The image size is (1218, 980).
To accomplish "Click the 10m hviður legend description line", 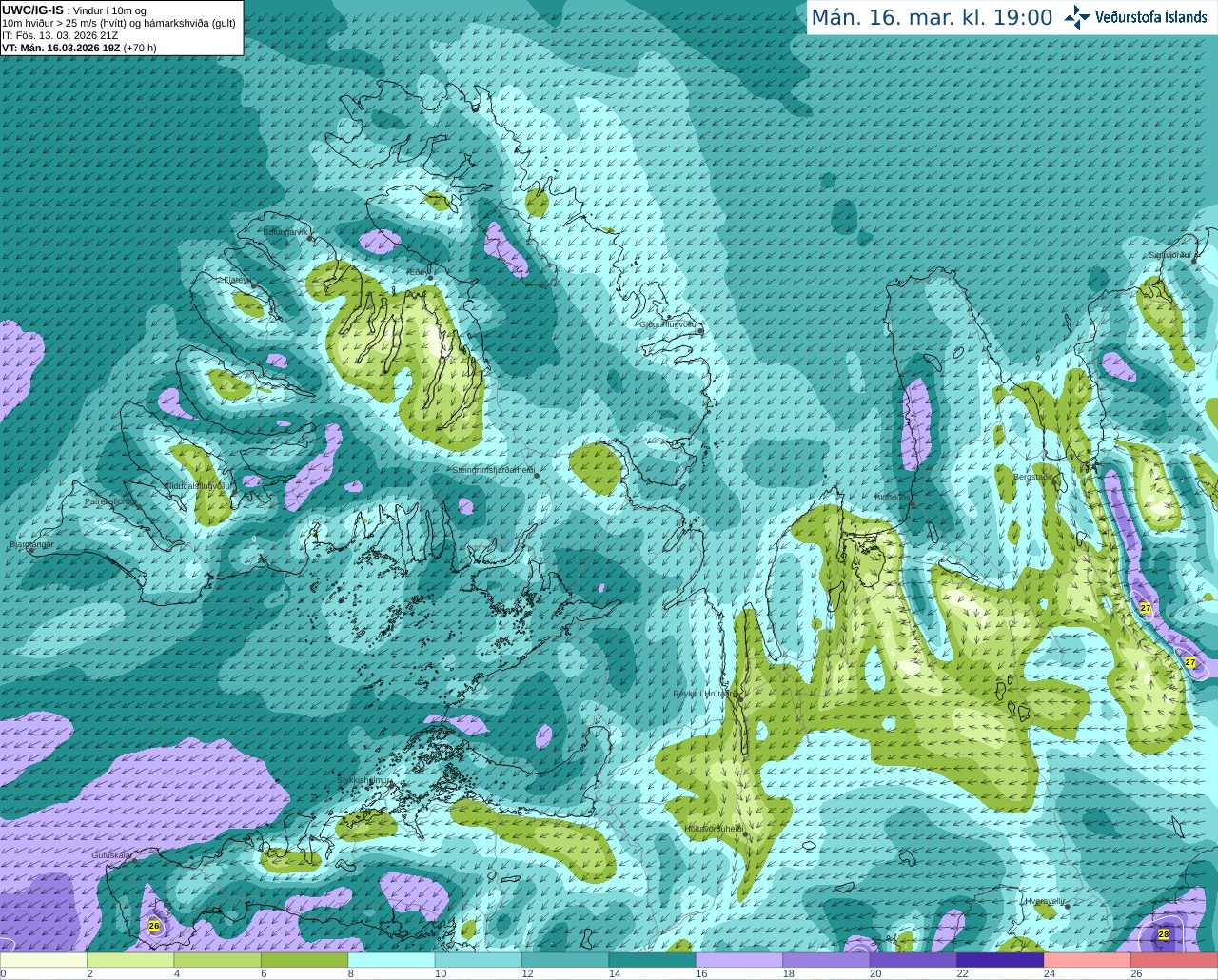I will (x=119, y=23).
